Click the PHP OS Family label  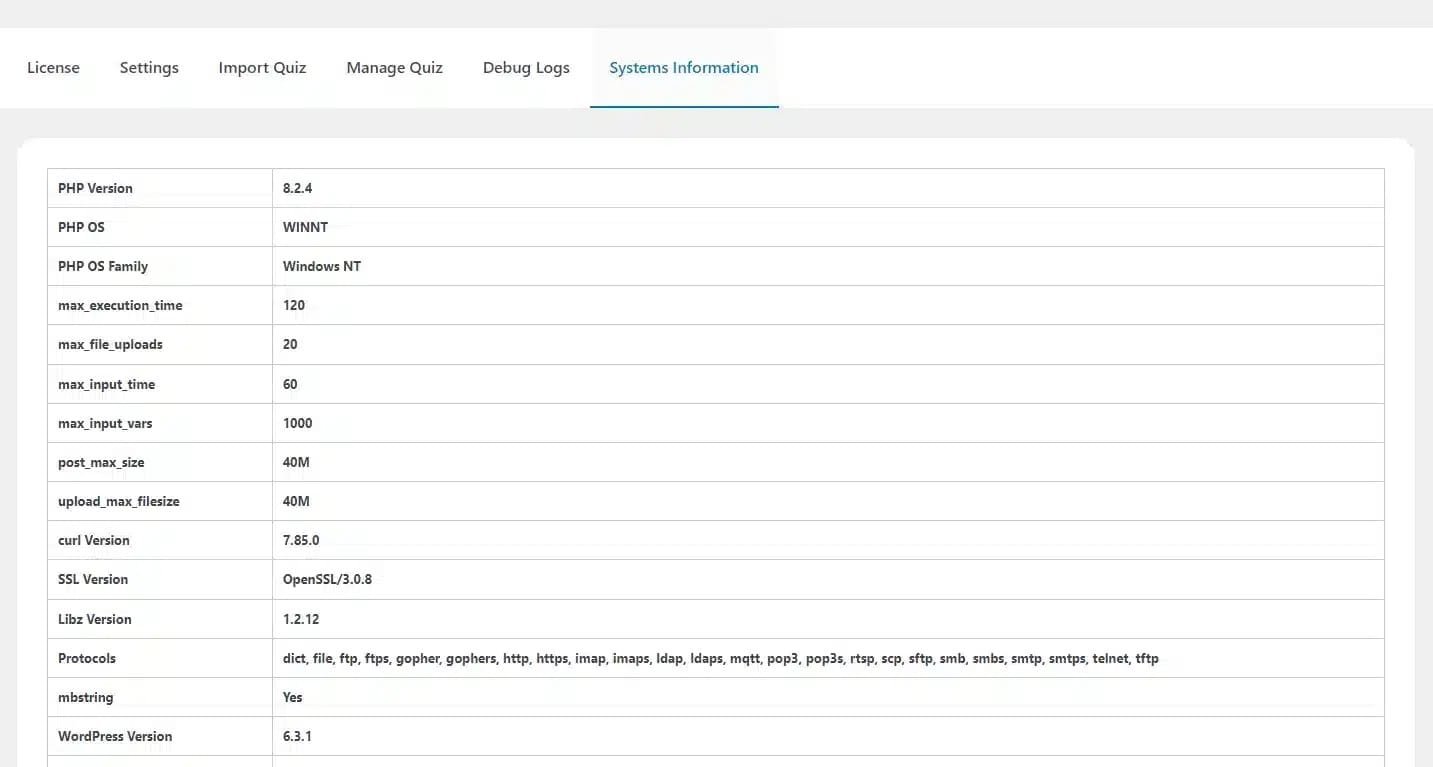[103, 266]
